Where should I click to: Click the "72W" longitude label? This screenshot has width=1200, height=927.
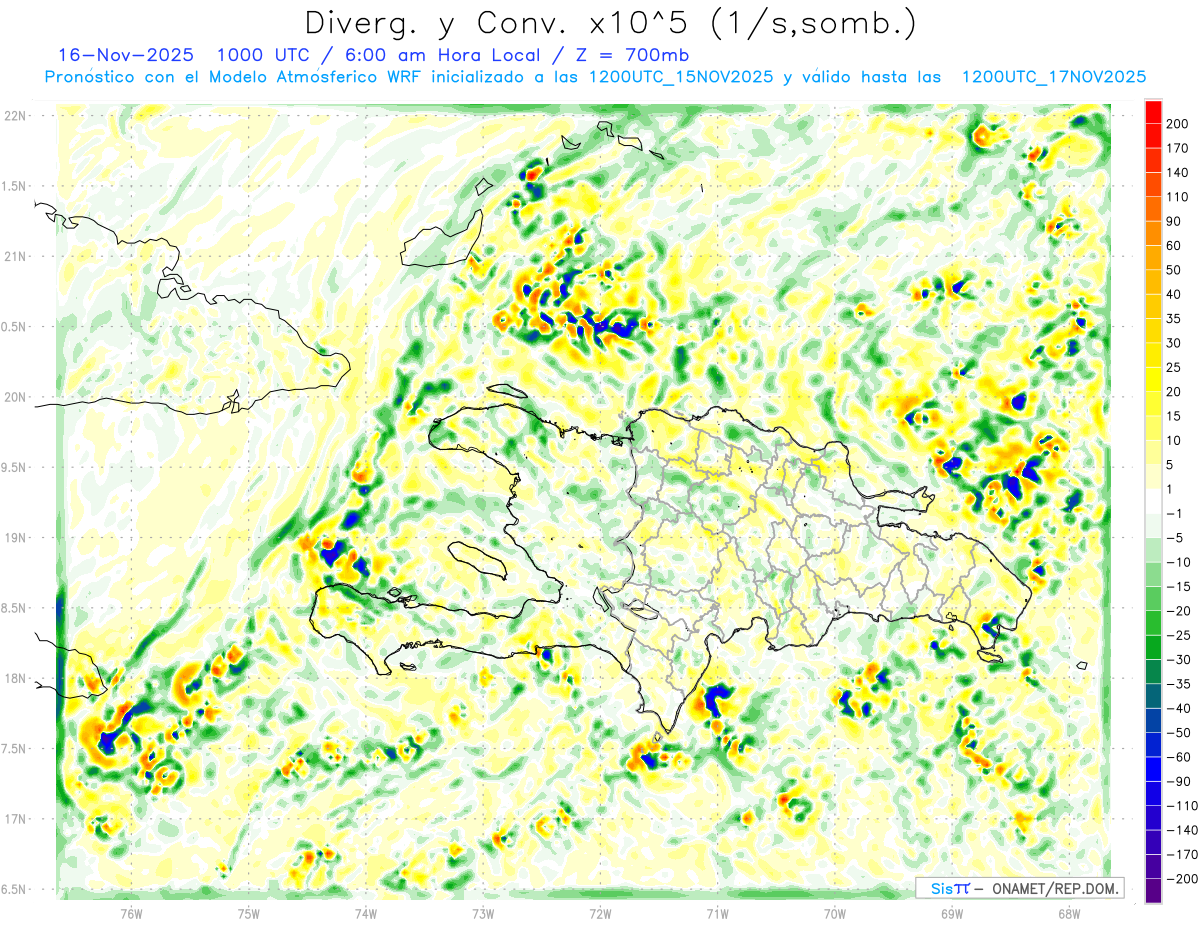(x=600, y=913)
